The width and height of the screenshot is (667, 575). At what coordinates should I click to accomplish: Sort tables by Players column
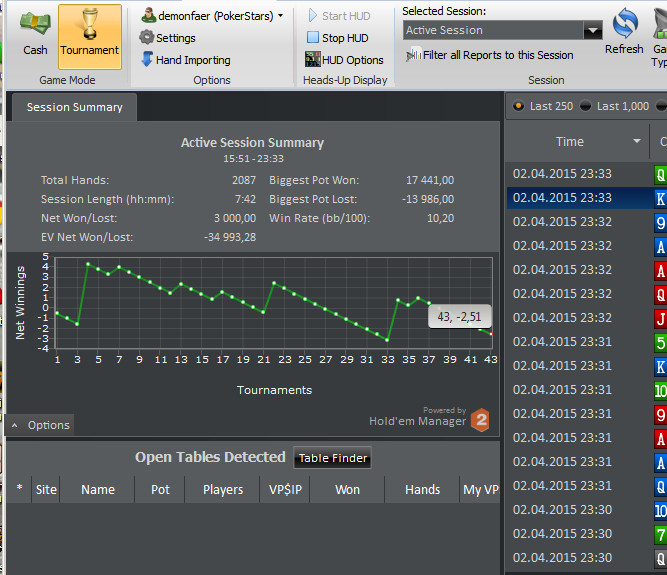(x=222, y=490)
